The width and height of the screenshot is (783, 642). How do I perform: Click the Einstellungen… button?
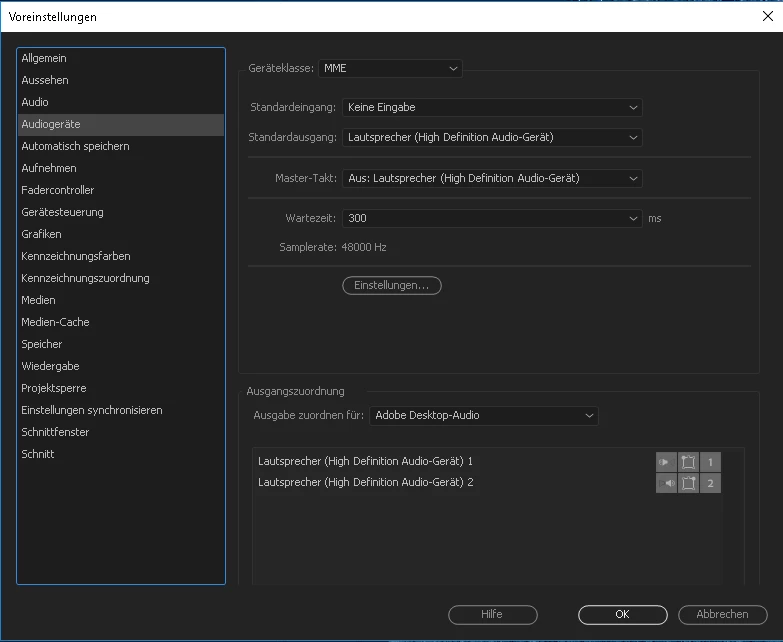coord(392,285)
